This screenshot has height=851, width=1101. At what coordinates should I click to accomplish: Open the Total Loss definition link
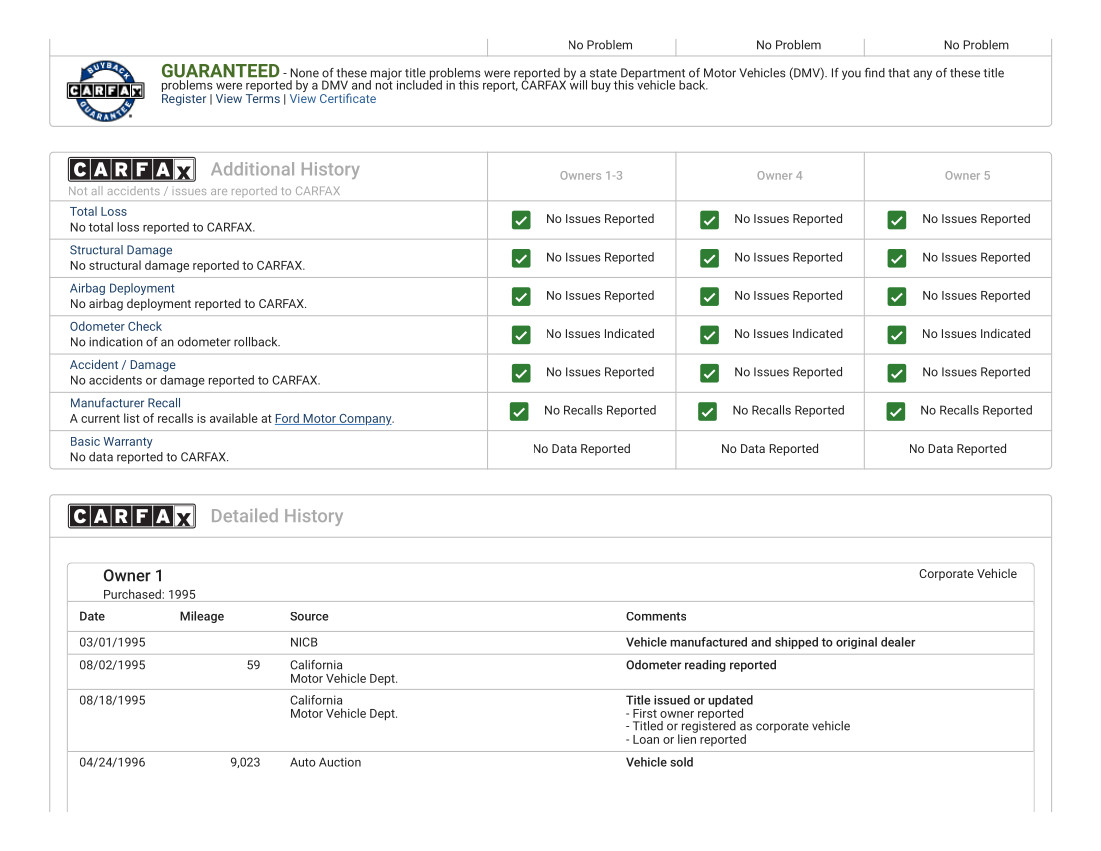coord(98,211)
